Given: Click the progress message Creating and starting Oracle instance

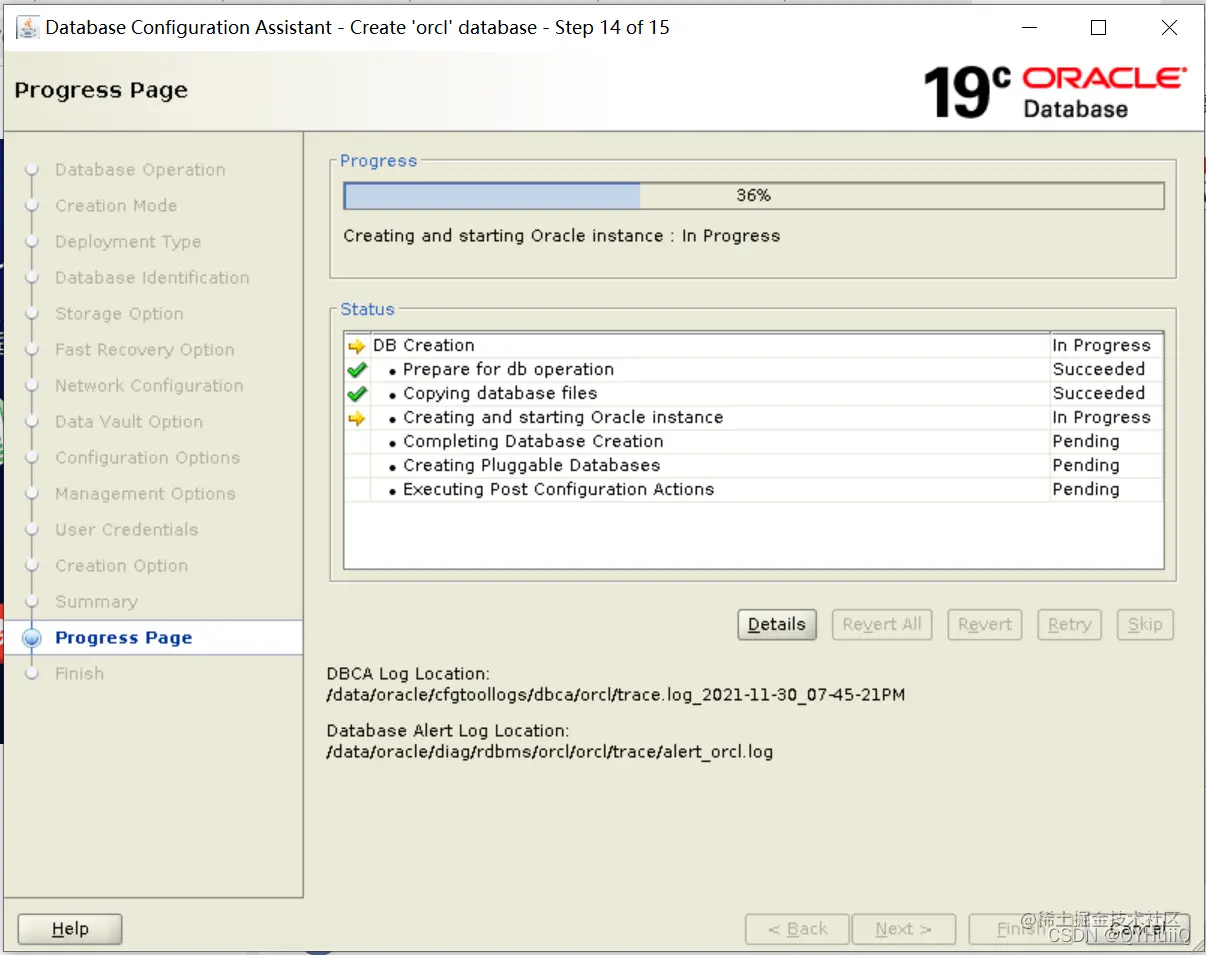Looking at the screenshot, I should coord(561,237).
